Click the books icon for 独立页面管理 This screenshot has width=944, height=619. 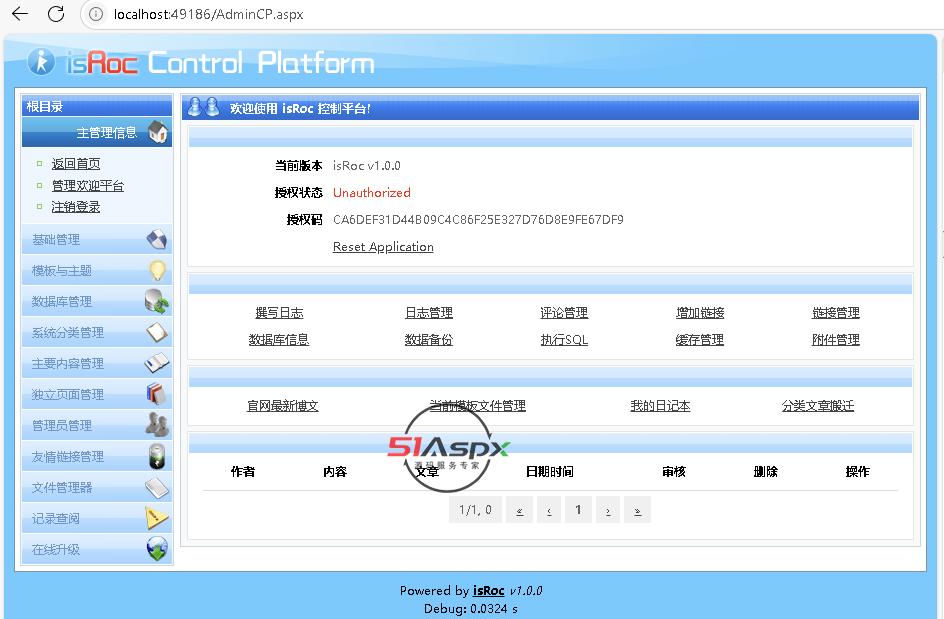tap(157, 394)
